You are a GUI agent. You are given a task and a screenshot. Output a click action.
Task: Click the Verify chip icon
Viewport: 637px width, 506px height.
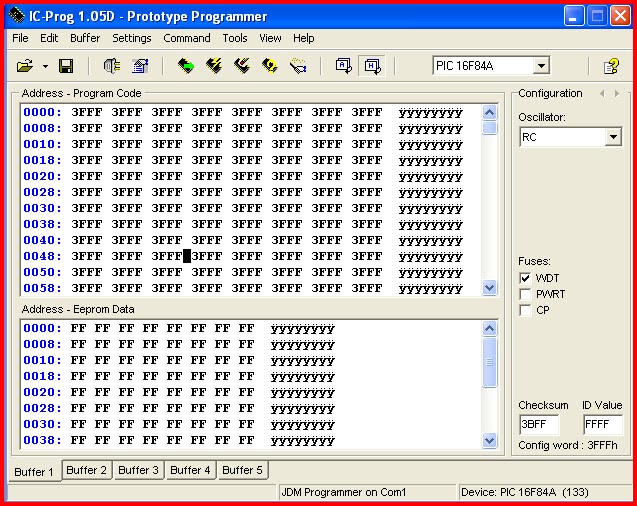point(270,66)
